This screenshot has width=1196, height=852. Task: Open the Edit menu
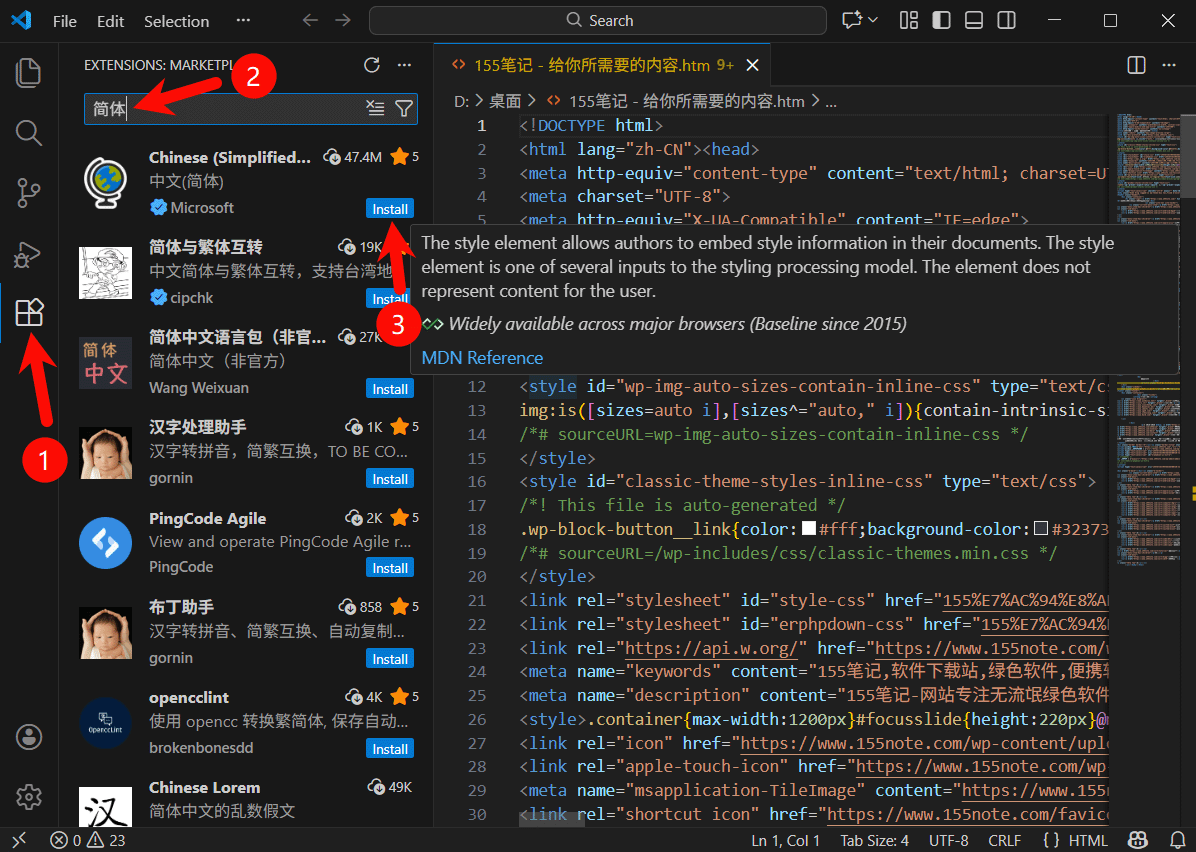111,21
